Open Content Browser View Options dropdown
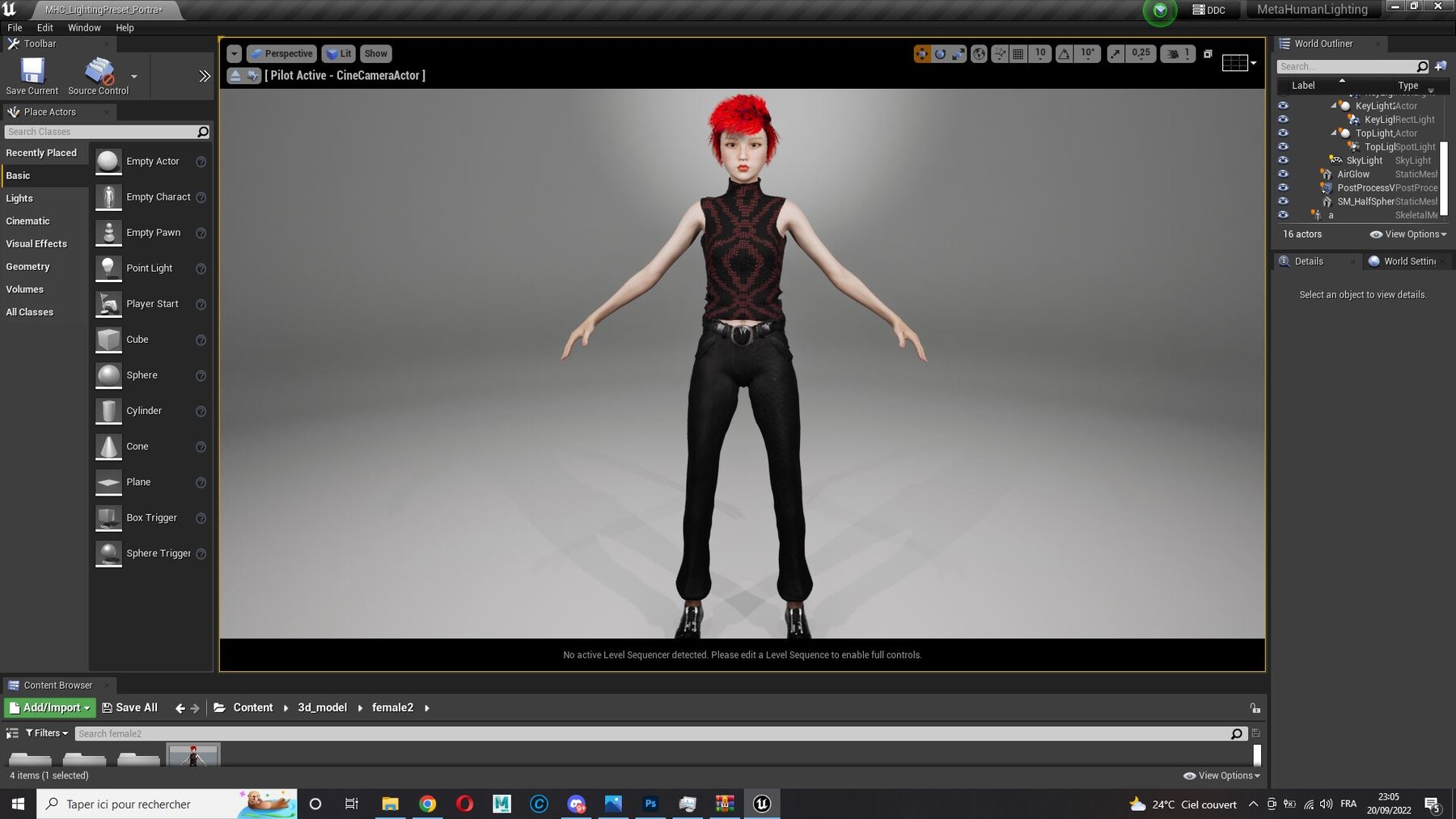Screen dimensions: 1456x819 click(x=1221, y=775)
